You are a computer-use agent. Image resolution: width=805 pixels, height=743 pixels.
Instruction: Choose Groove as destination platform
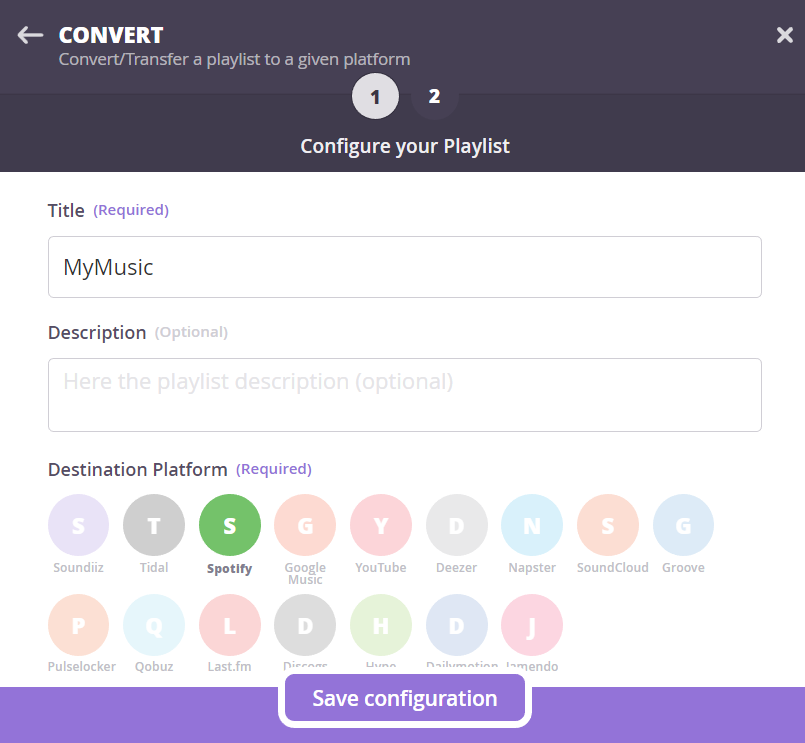[x=684, y=525]
